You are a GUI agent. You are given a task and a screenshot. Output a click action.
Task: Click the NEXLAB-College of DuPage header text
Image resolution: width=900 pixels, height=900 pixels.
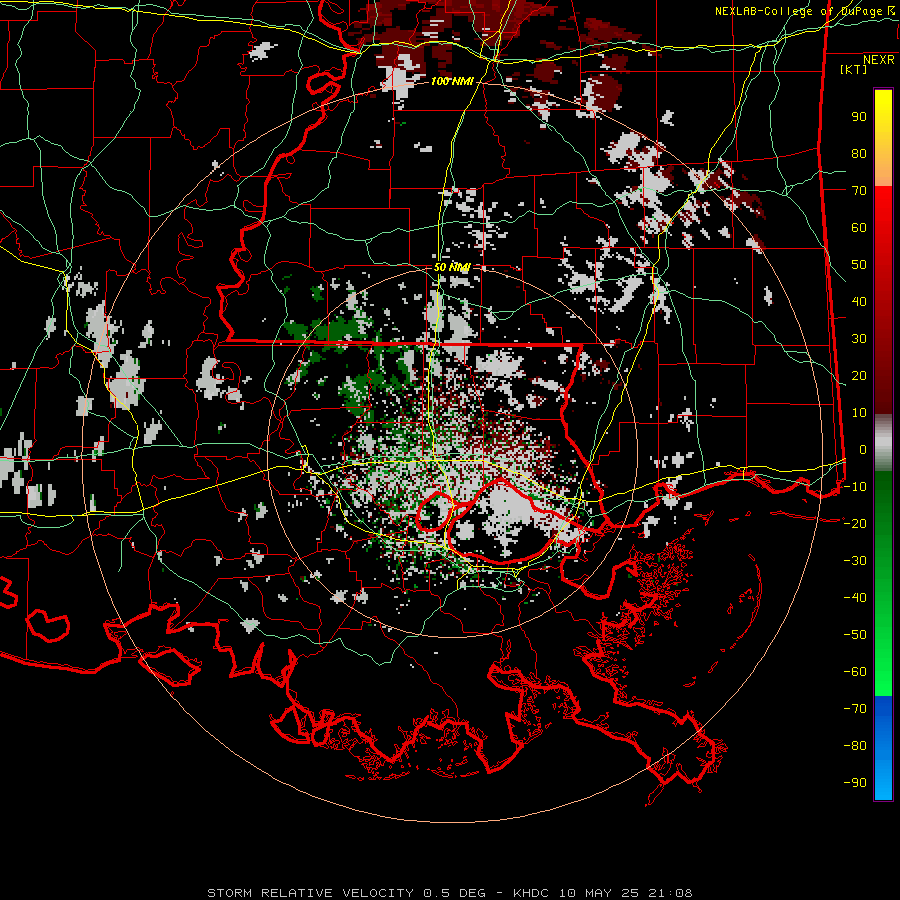[x=798, y=11]
